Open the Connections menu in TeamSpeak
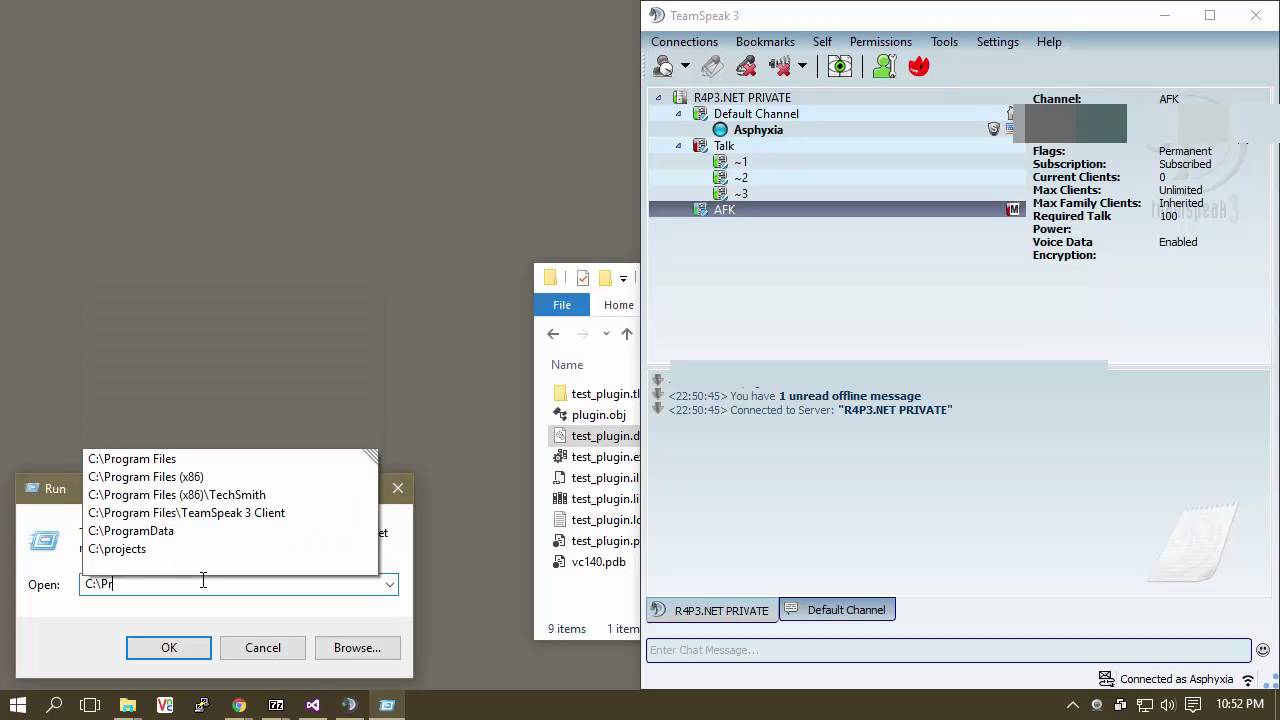1280x720 pixels. pos(684,42)
